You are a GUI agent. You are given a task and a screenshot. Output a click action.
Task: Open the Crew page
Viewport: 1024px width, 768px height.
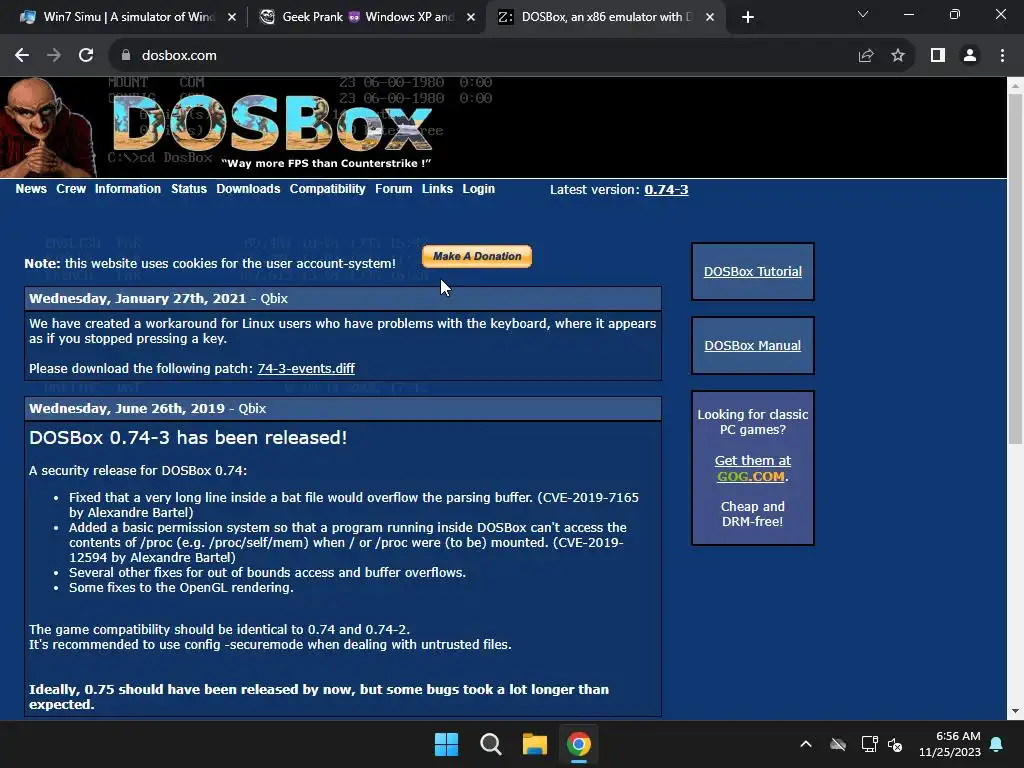(x=71, y=189)
